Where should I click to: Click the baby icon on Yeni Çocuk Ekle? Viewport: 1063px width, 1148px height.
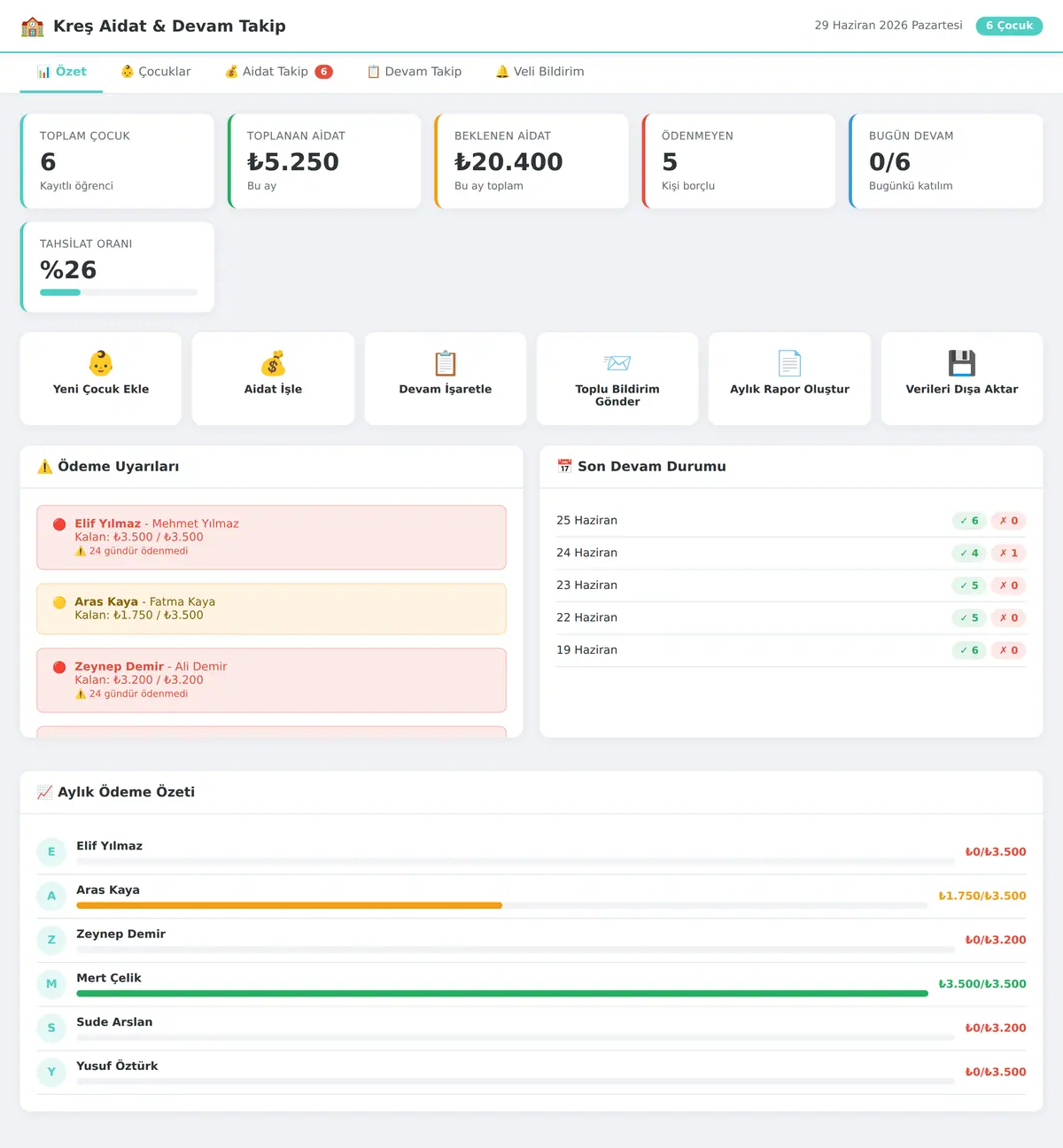[101, 363]
